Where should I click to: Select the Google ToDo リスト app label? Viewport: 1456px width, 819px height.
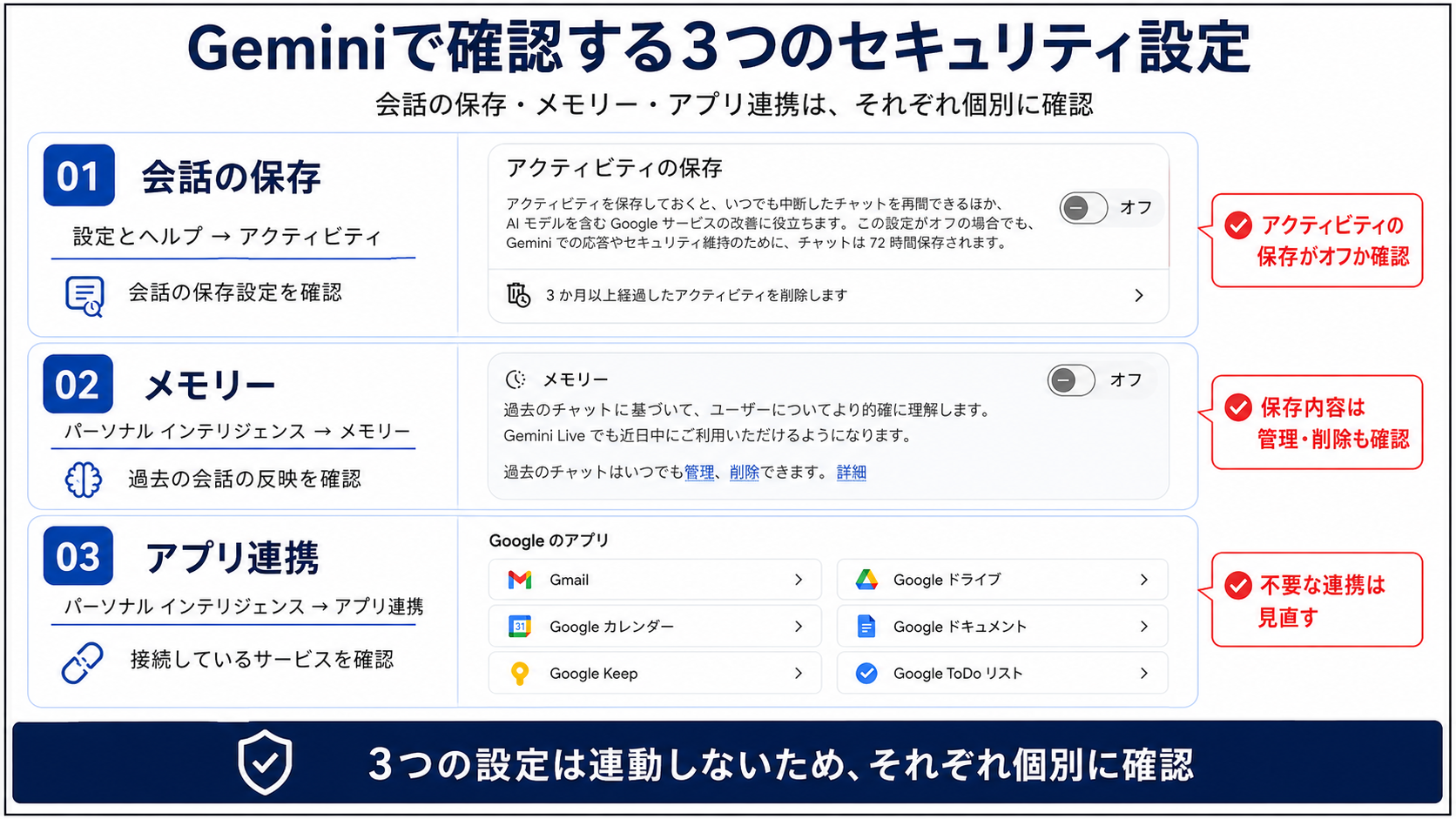coord(958,674)
